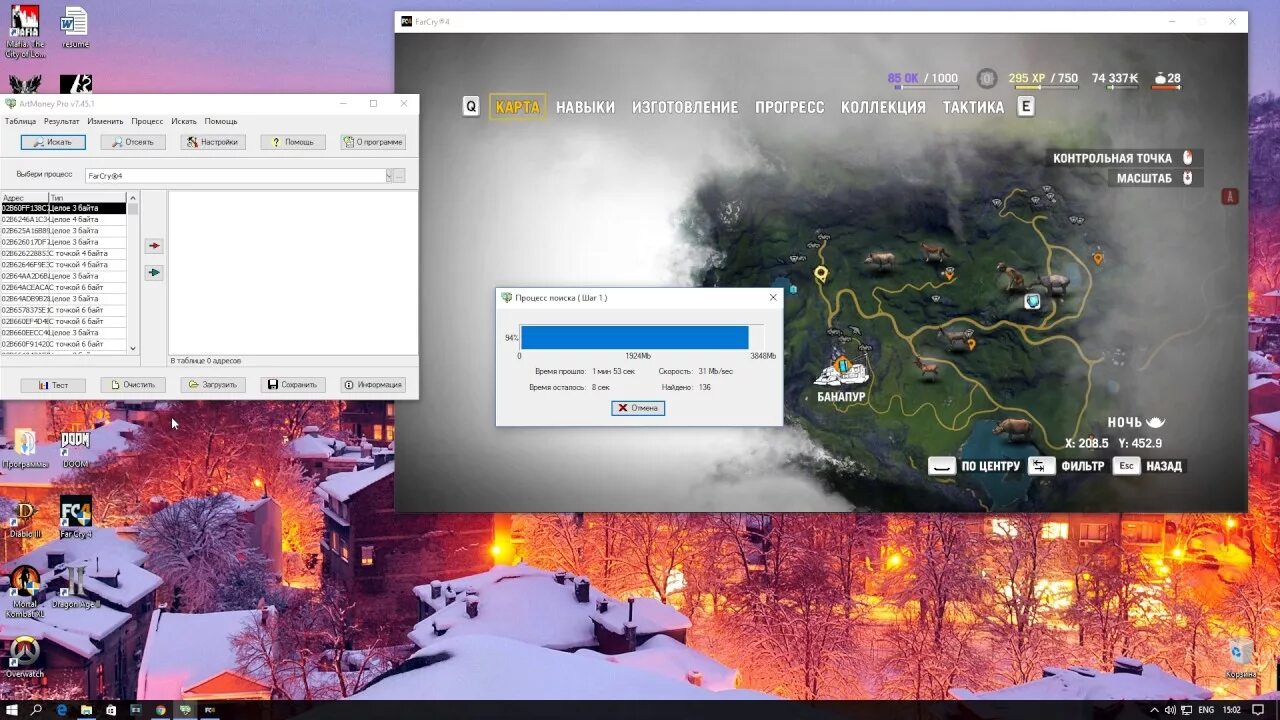Switch to the НАВЫКИ tab
The image size is (1280, 720).
point(585,107)
